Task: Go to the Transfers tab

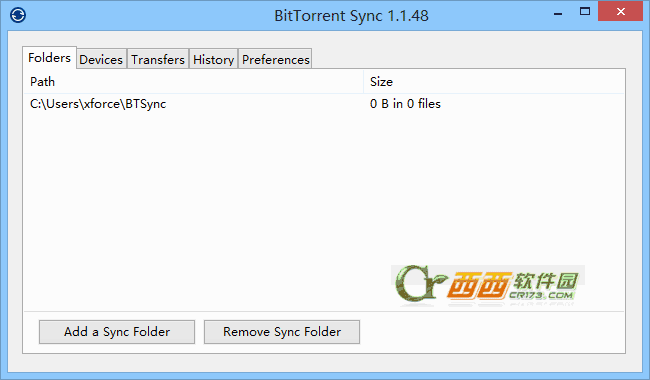Action: [158, 60]
